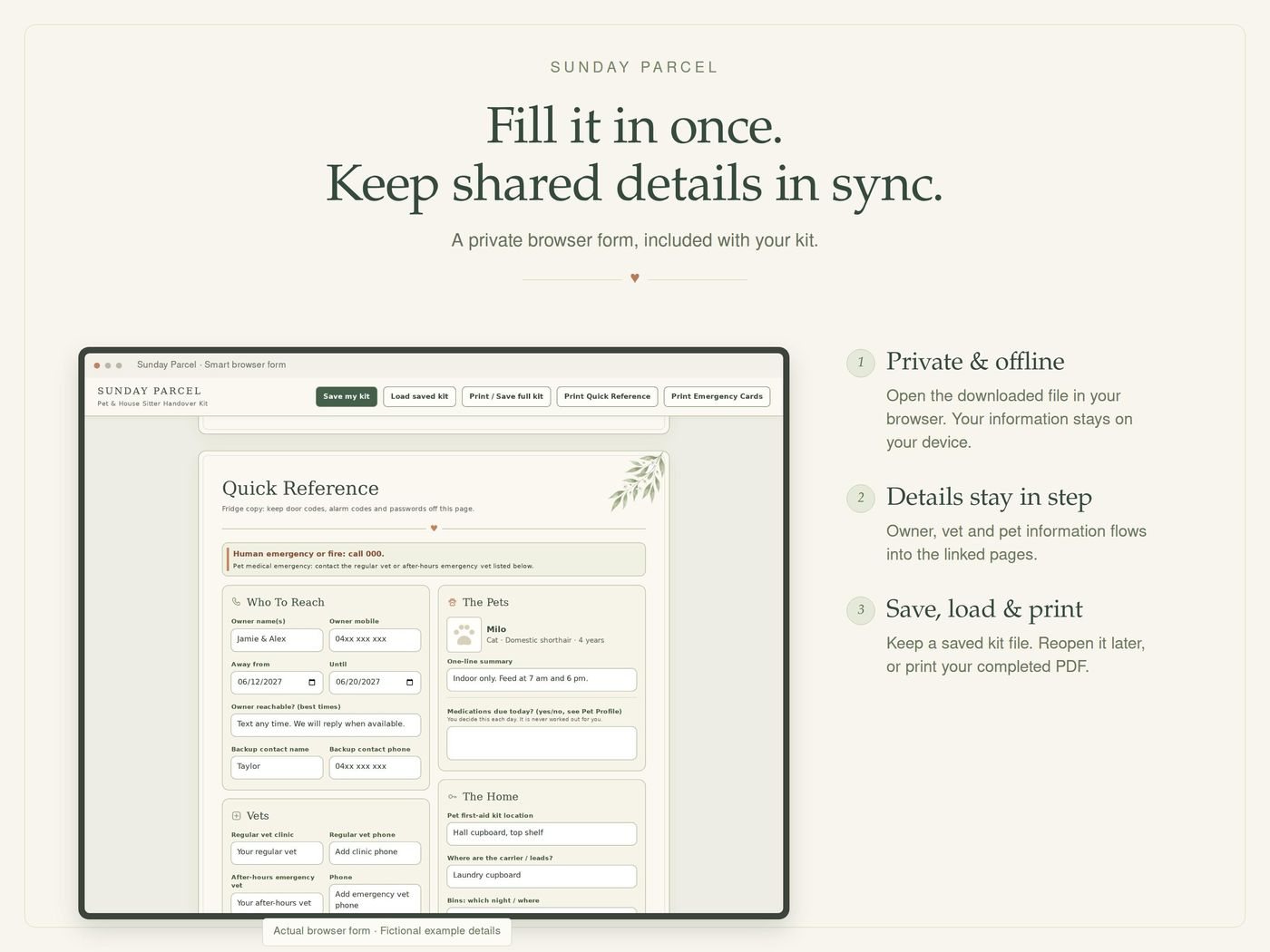1270x952 pixels.
Task: Edit the Owner mobile field
Action: [375, 639]
